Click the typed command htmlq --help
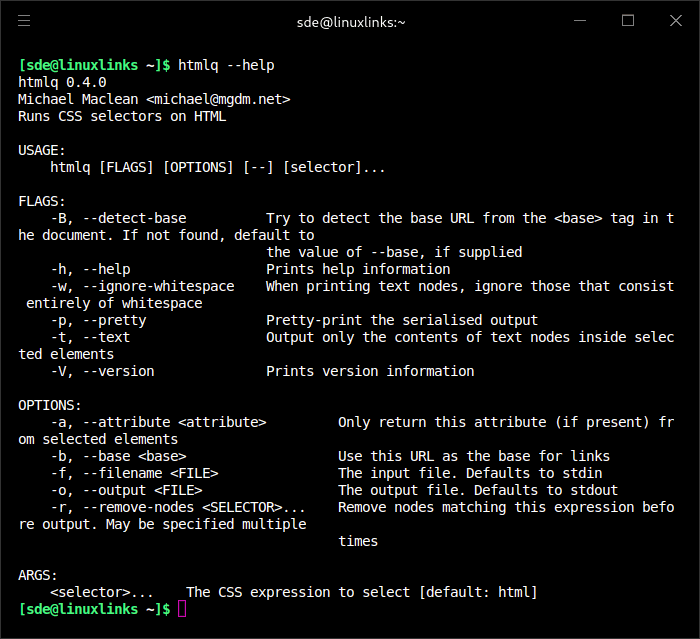Viewport: 700px width, 639px height. [226, 65]
